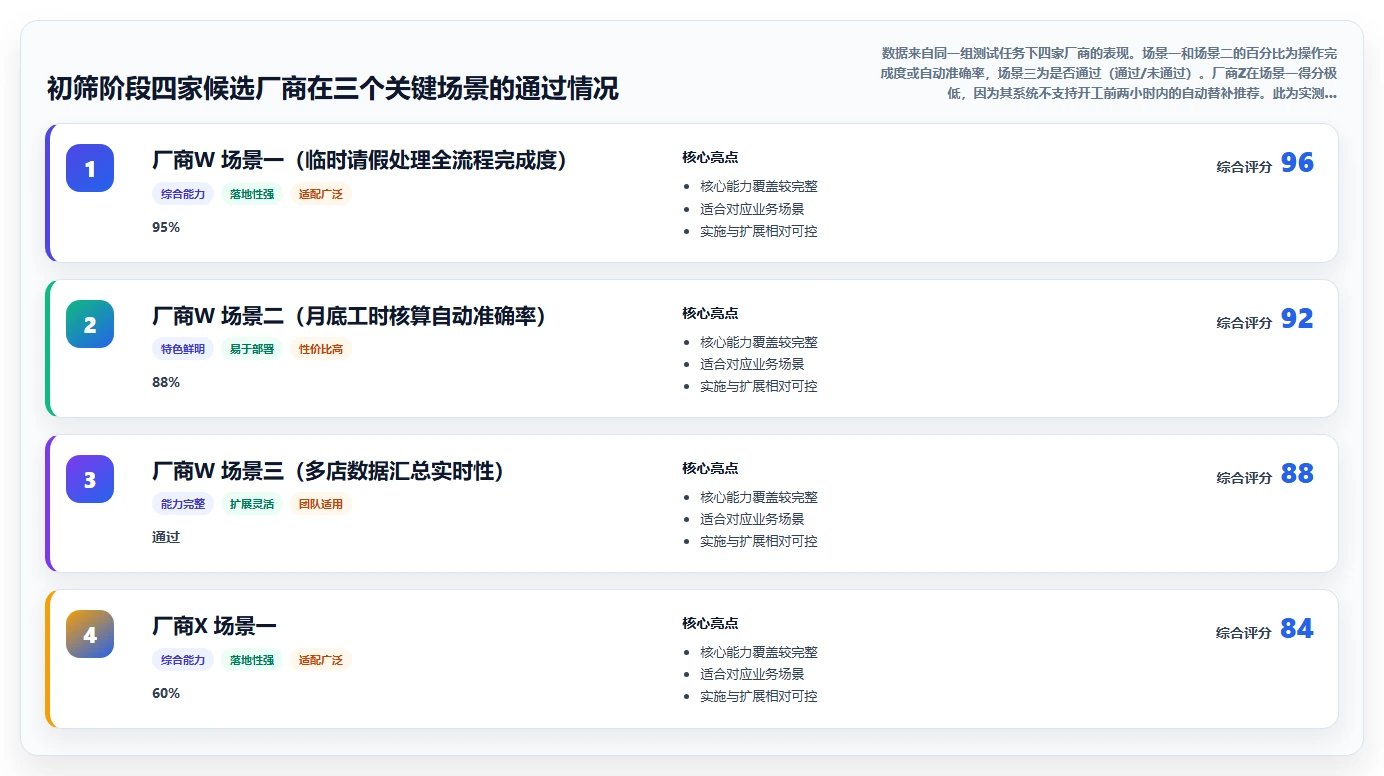Screen dimensions: 1384x776
Task: Select the 性价比高 tag
Action: click(x=321, y=349)
